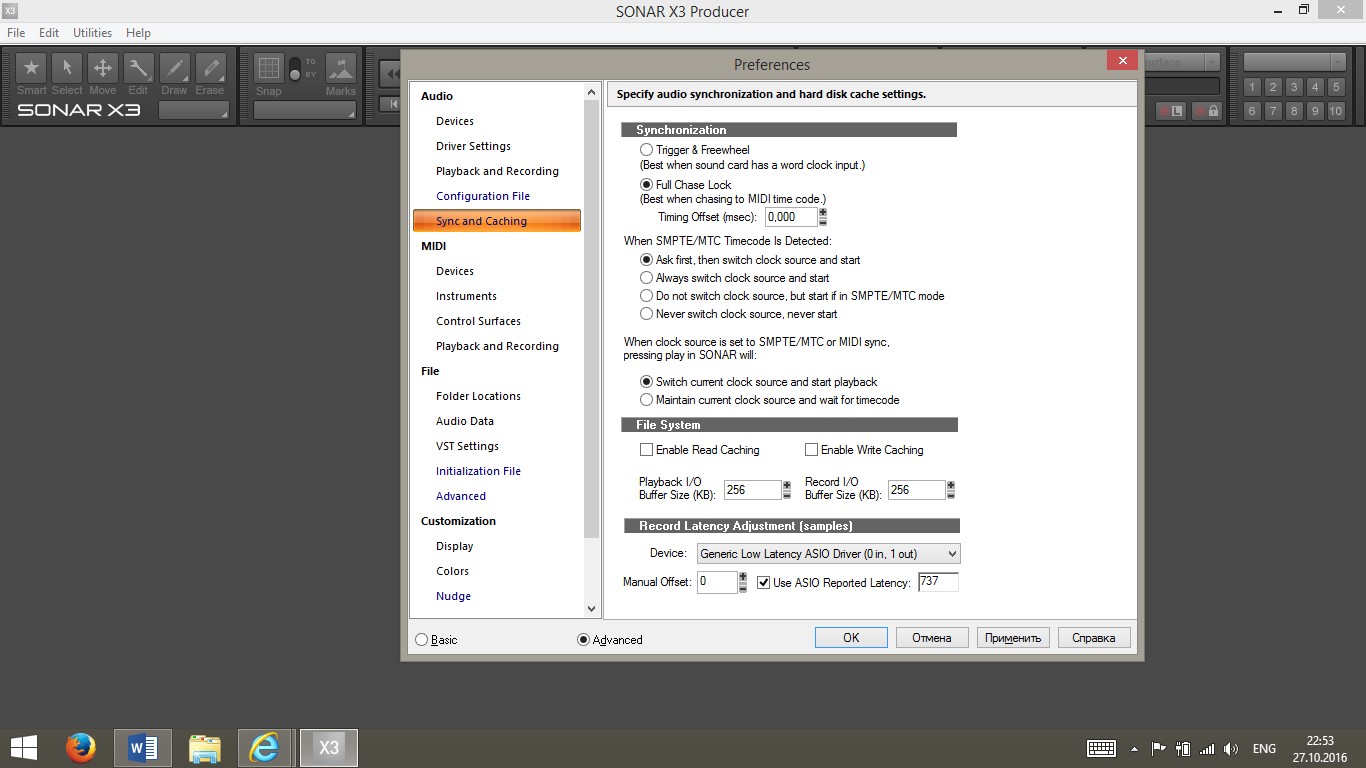1366x768 pixels.
Task: Recall screenset number 5
Action: click(x=1336, y=87)
